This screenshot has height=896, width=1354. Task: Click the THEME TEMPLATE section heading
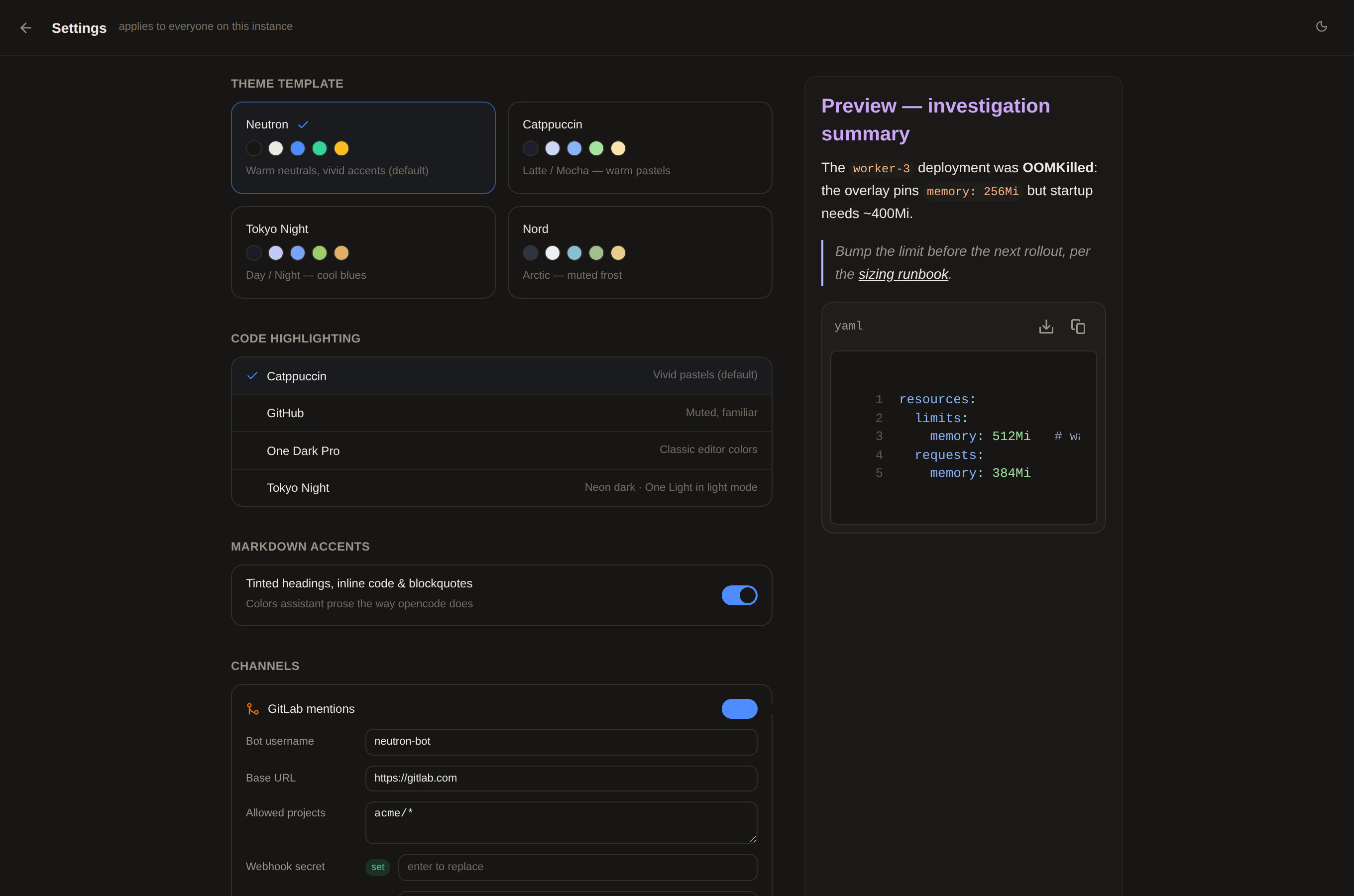coord(287,84)
